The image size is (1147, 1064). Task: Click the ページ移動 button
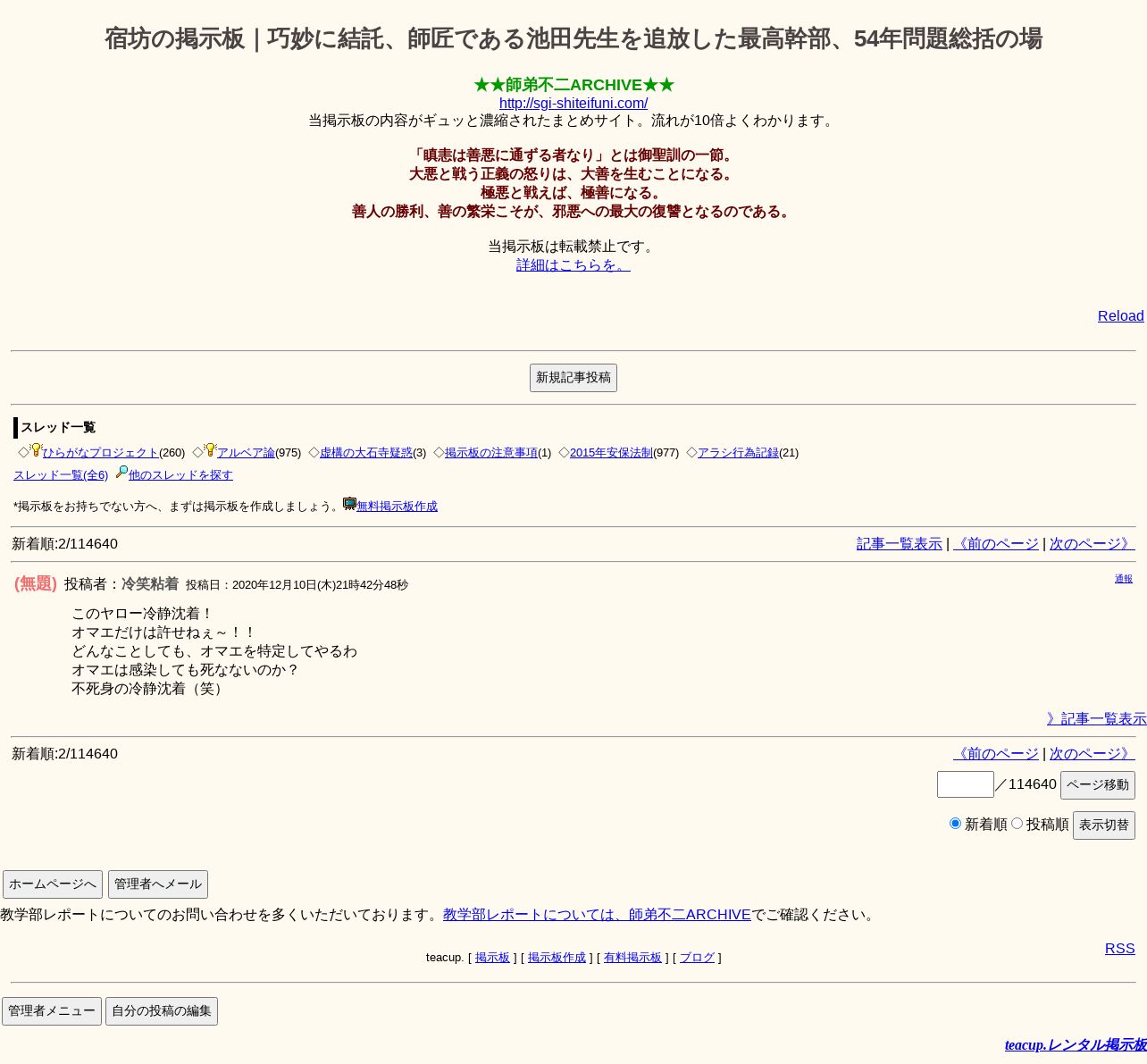tap(1098, 785)
